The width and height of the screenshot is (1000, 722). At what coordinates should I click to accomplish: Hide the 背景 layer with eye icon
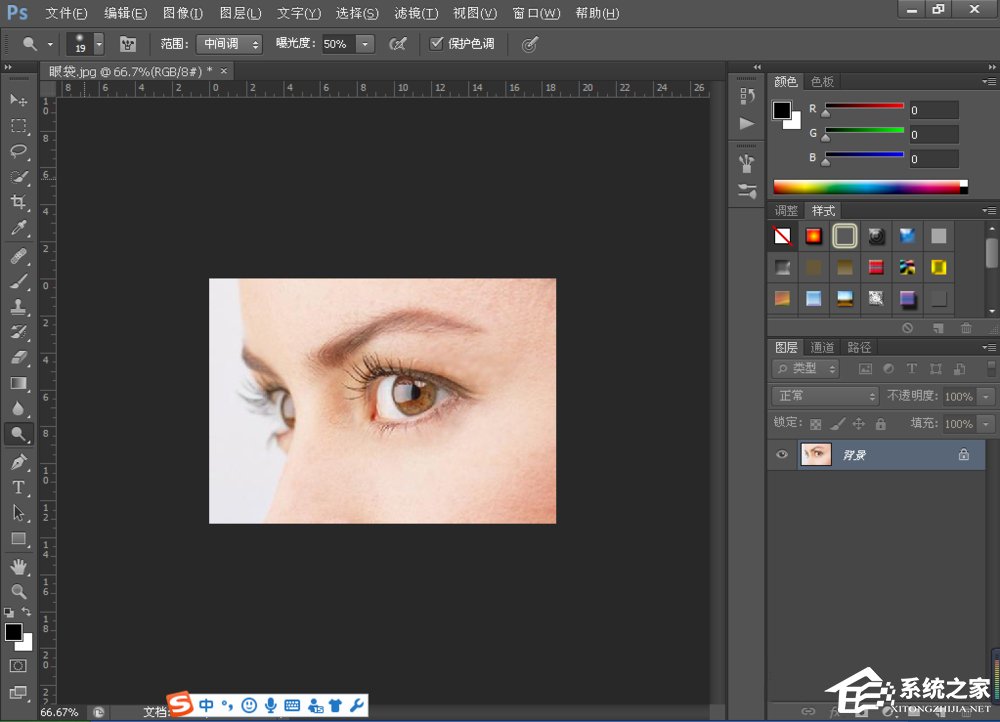782,455
